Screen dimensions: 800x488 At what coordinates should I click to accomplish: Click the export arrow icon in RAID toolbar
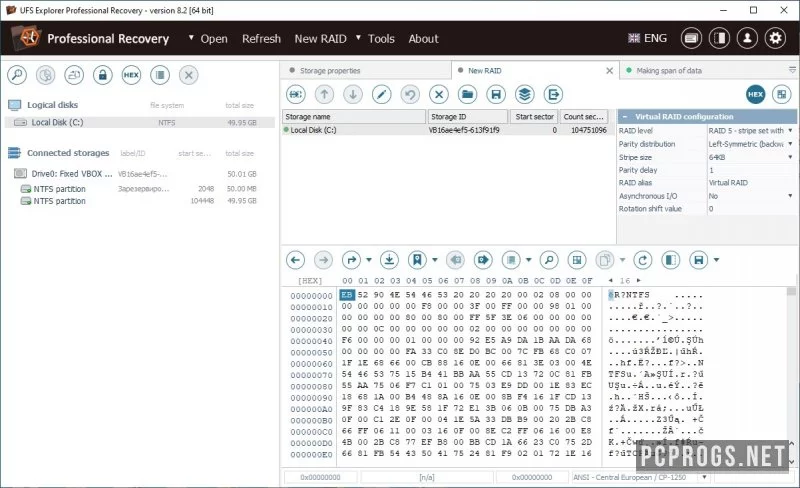(553, 94)
